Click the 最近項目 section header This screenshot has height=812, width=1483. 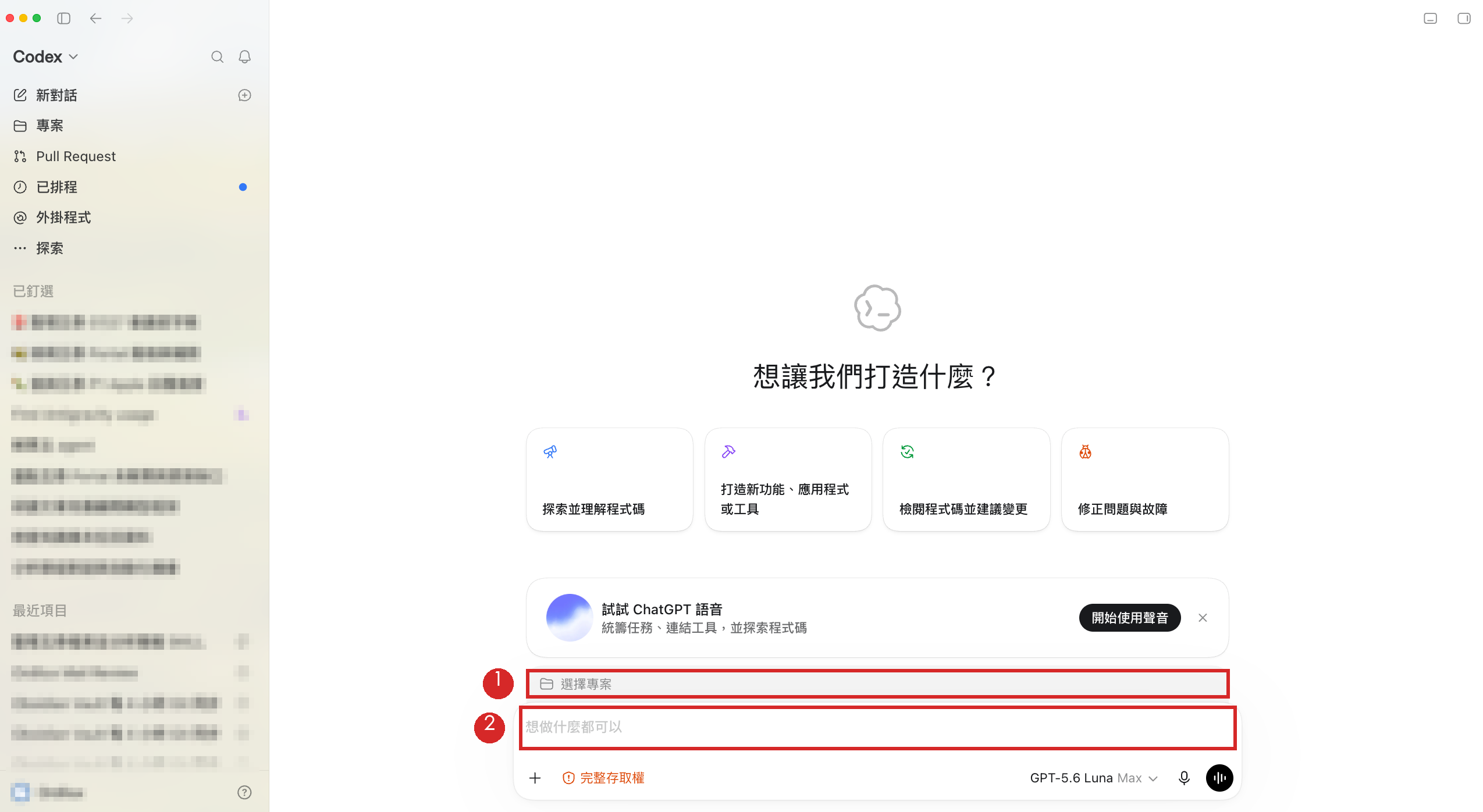(x=40, y=611)
